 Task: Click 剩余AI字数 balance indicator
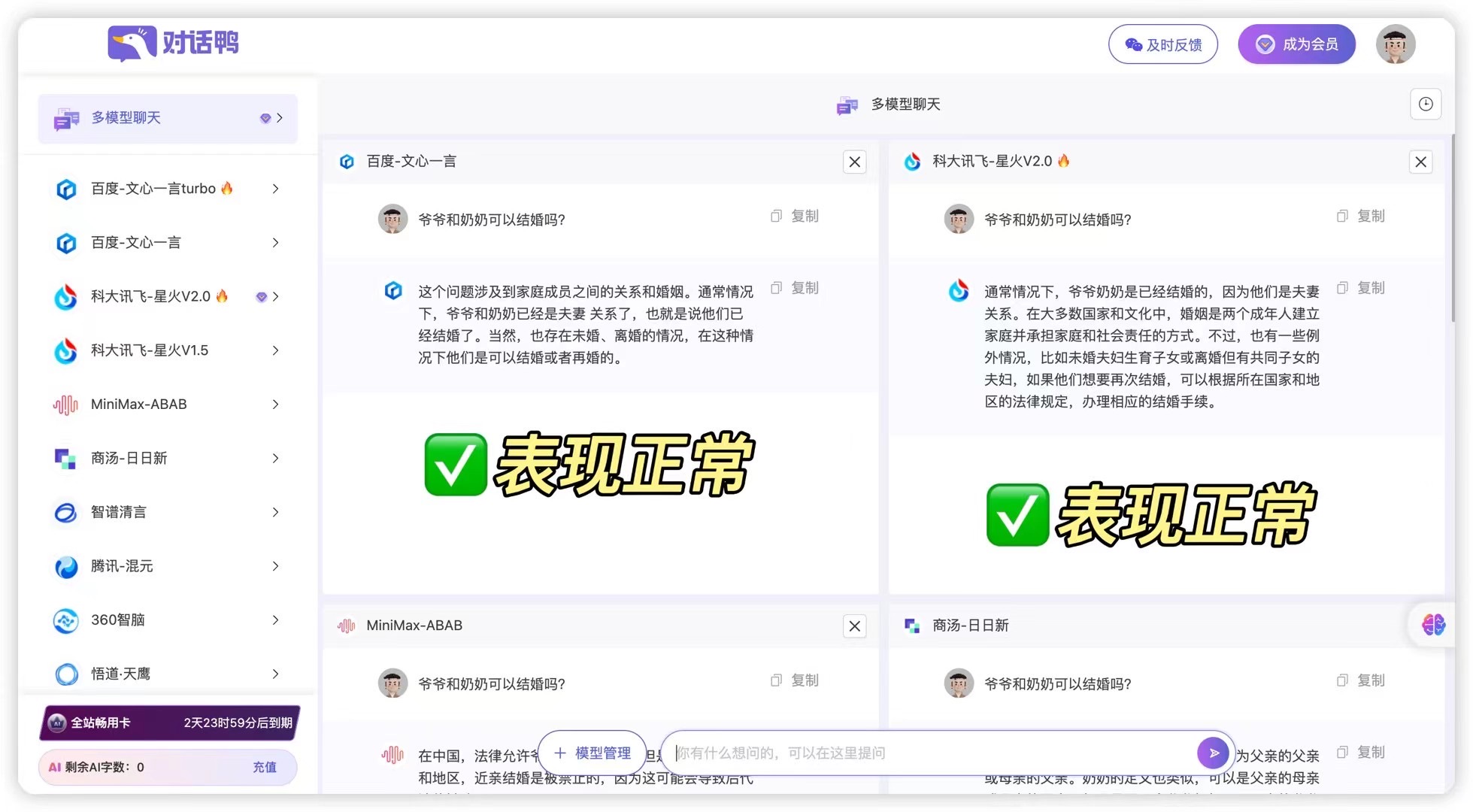pos(96,767)
